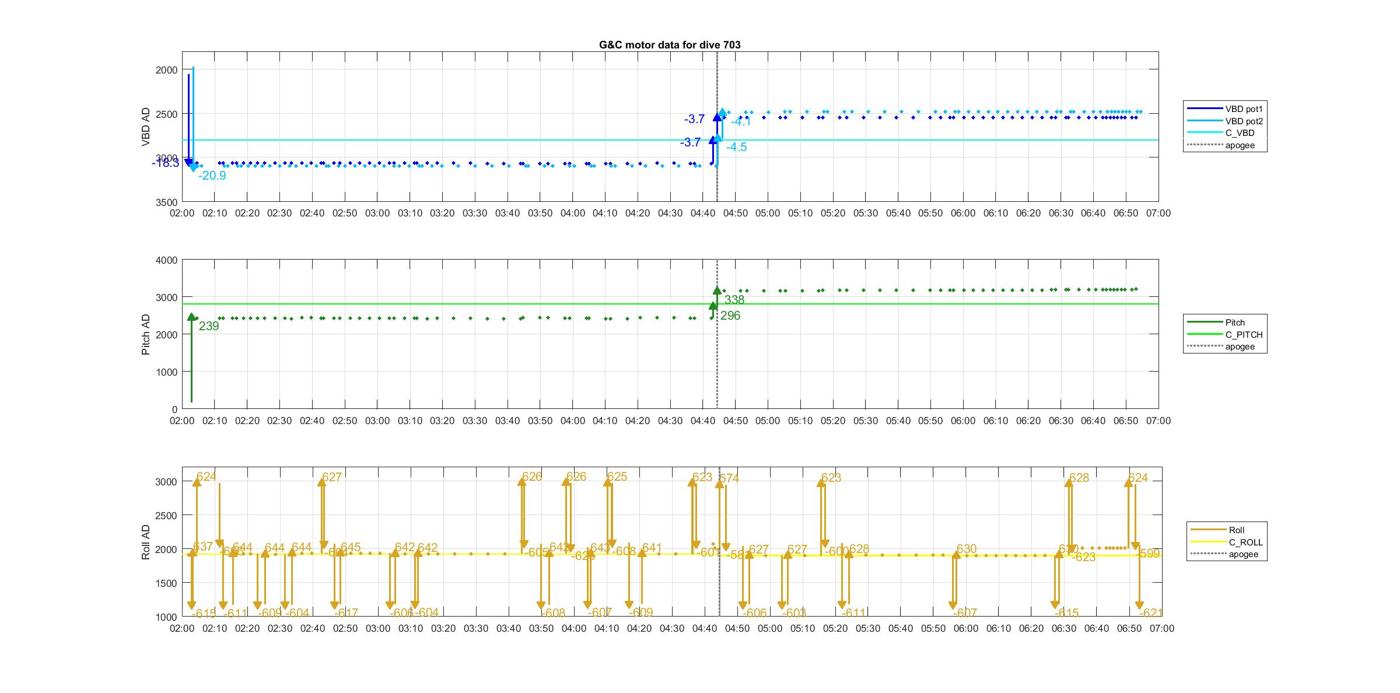1400x693 pixels.
Task: Click the green Pitch legend line sample
Action: [1204, 323]
